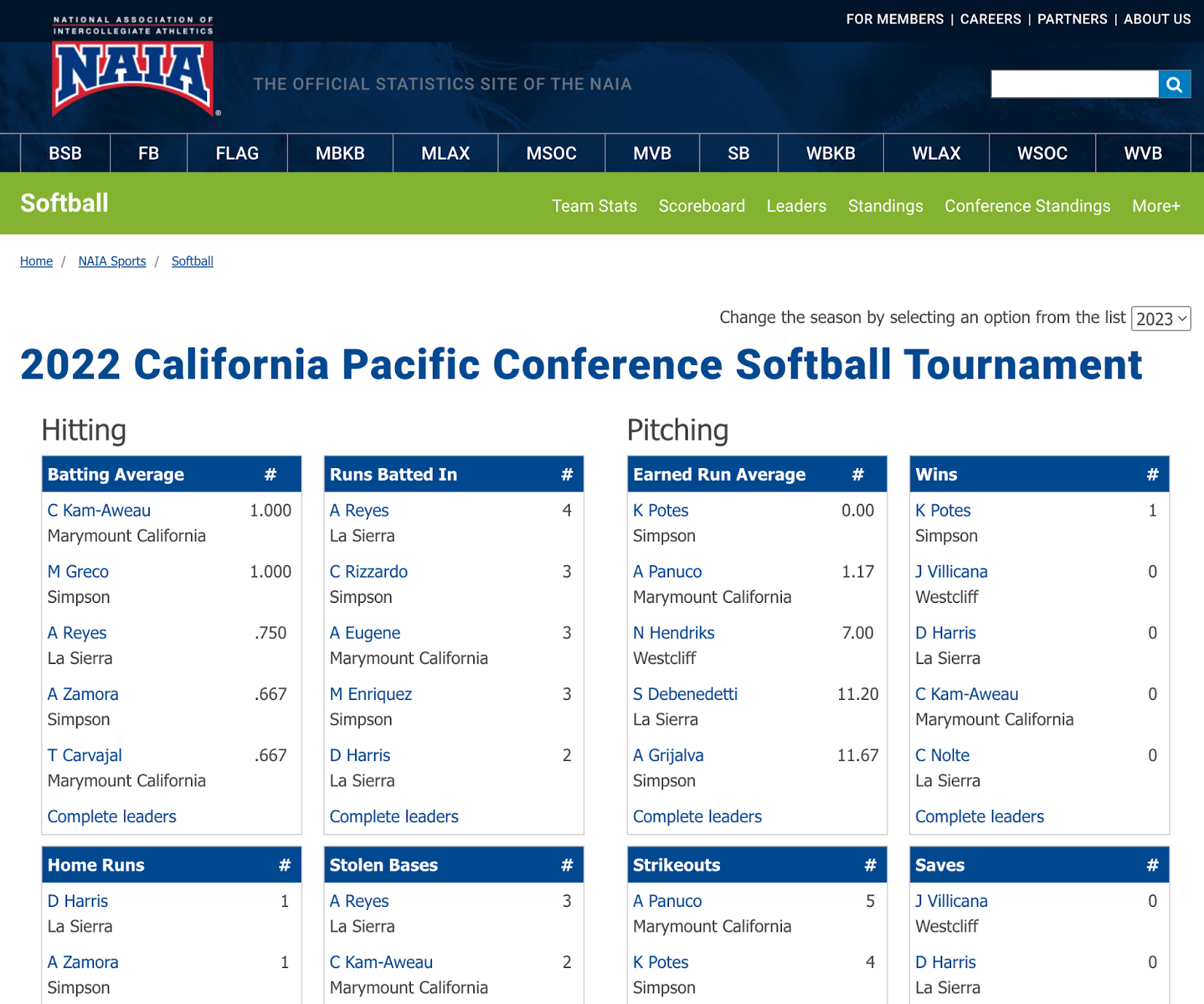Open D Harris in Home Runs
This screenshot has width=1204, height=1004.
78,901
